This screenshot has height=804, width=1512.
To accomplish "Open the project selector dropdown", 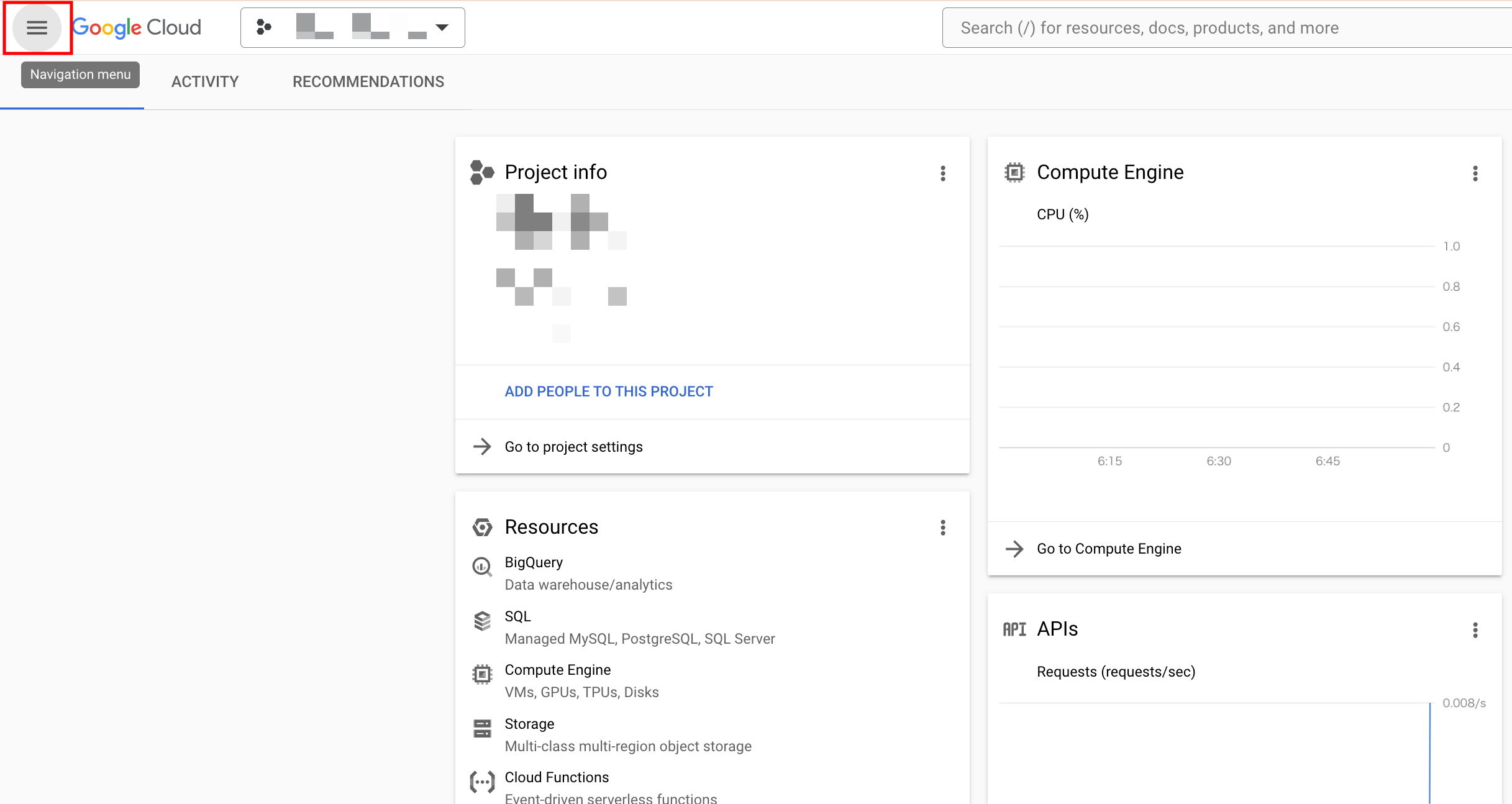I will tap(352, 27).
